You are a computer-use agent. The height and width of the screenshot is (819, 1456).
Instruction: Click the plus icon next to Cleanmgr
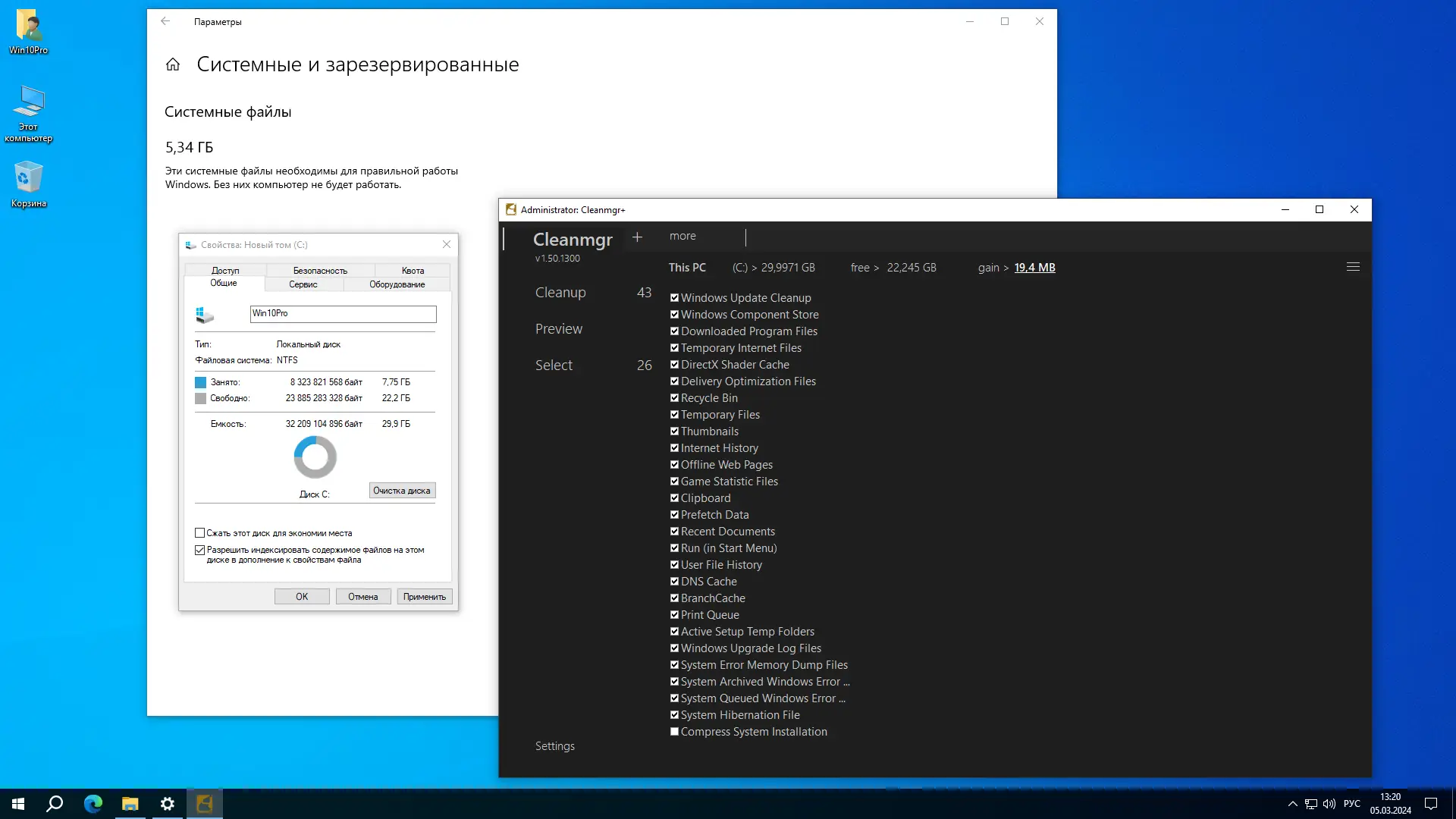[637, 237]
